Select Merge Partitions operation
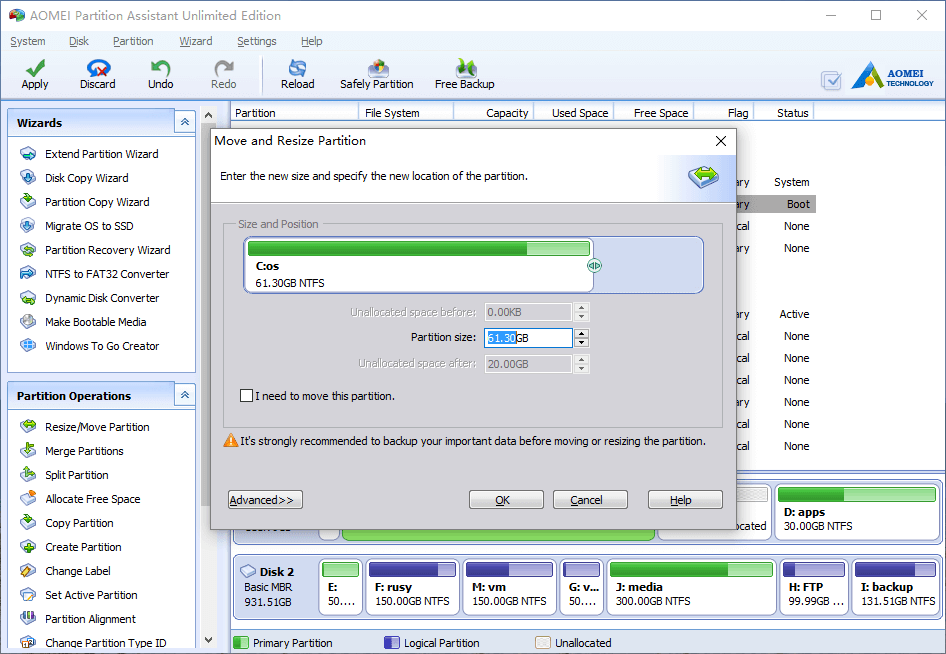Image resolution: width=946 pixels, height=654 pixels. click(x=84, y=451)
